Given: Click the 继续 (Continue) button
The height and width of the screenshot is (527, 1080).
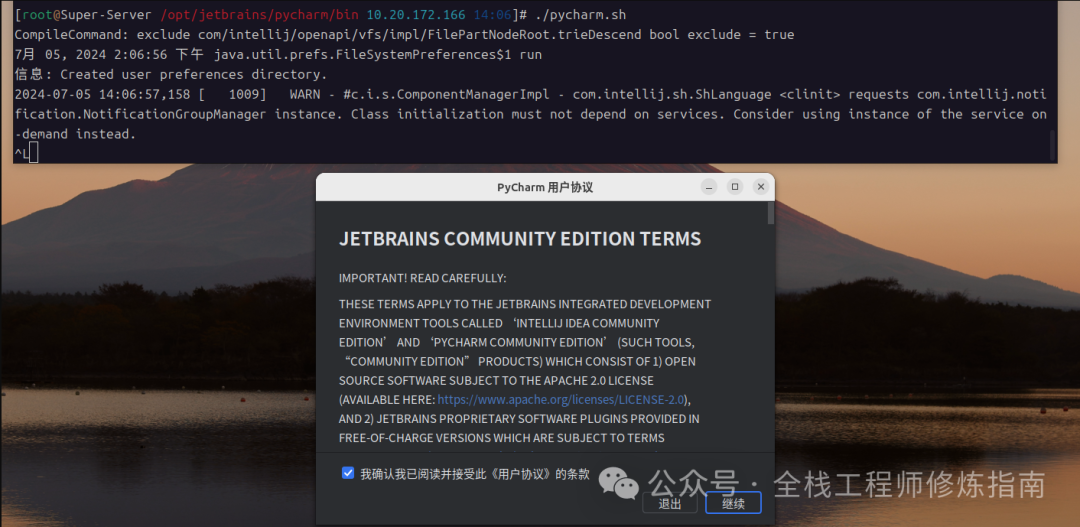Looking at the screenshot, I should (733, 504).
